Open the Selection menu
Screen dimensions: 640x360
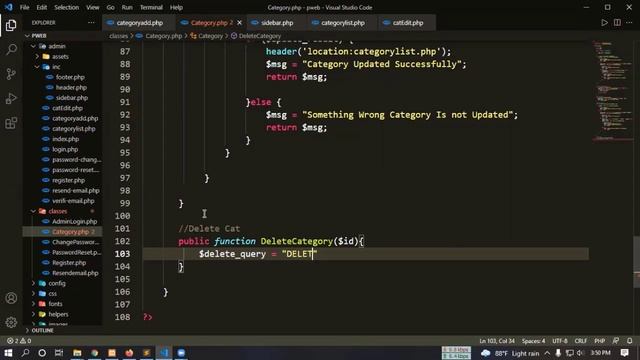(67, 7)
